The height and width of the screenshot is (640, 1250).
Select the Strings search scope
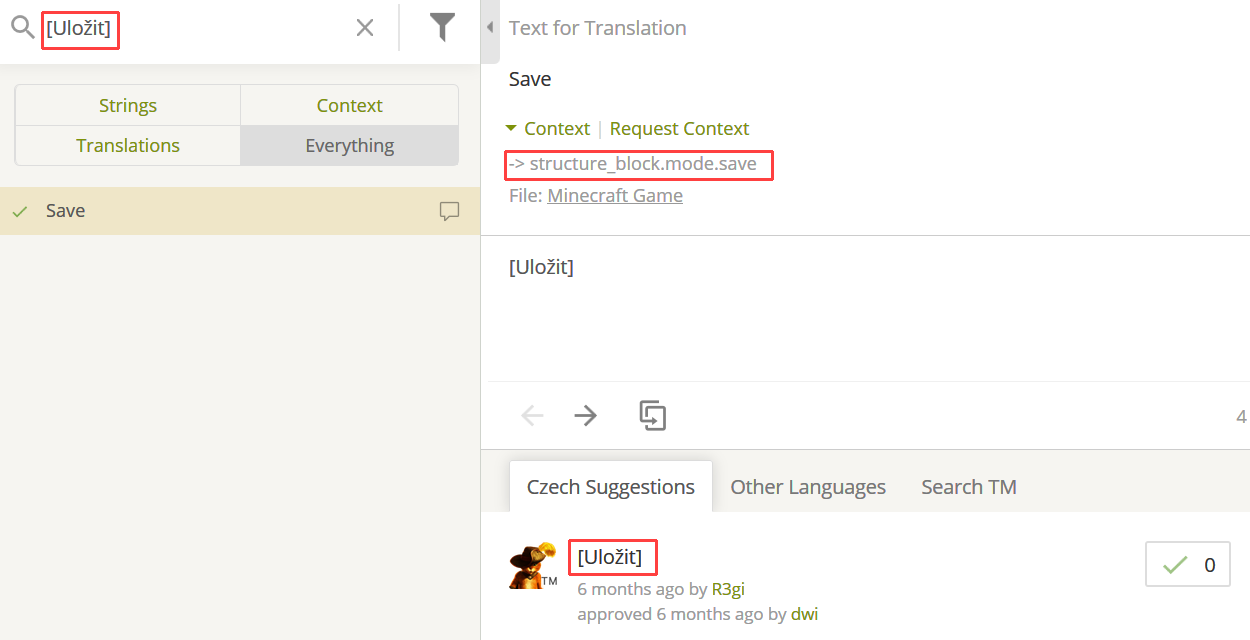click(x=128, y=105)
